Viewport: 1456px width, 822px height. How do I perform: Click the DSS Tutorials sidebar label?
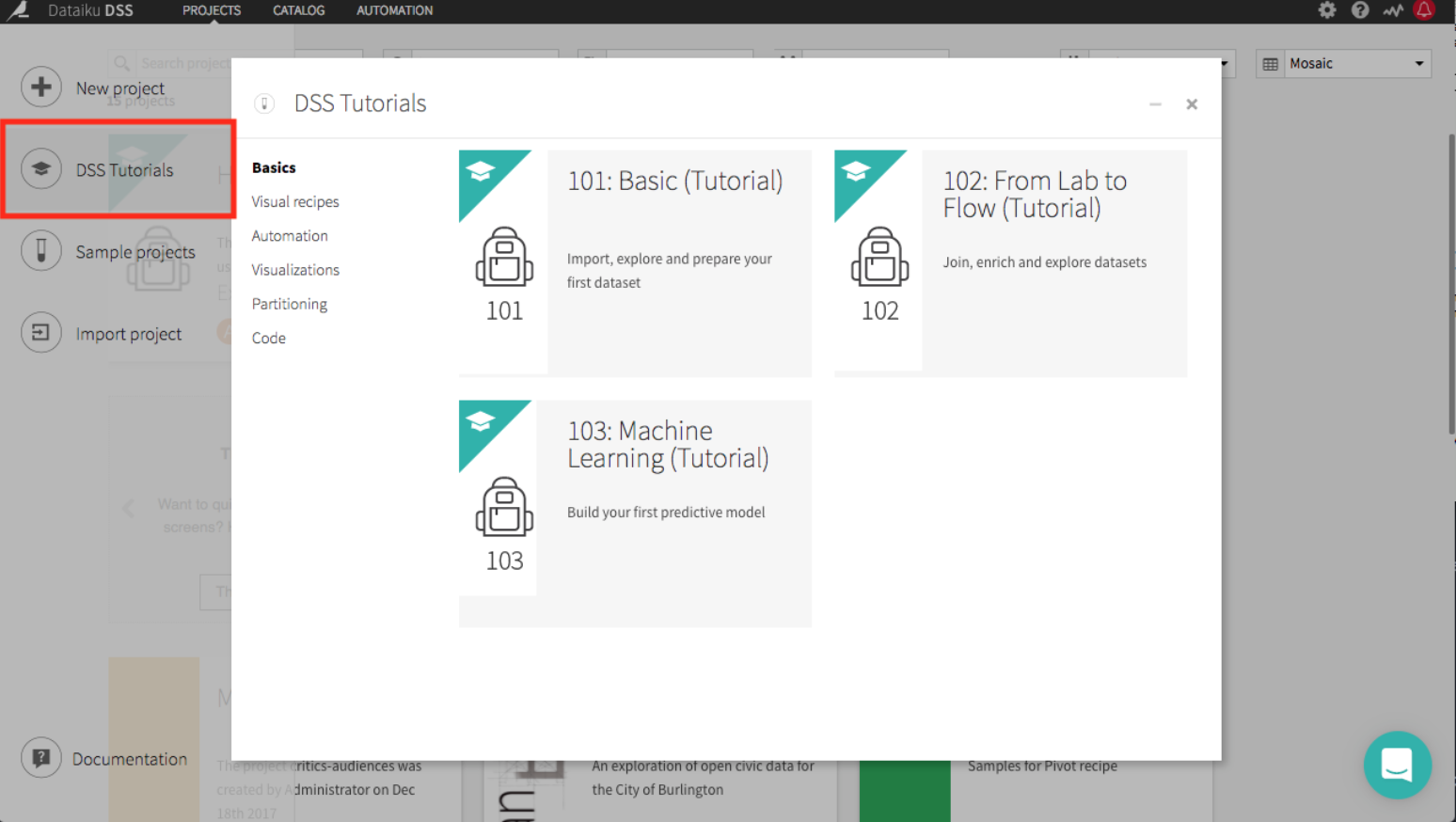[x=125, y=170]
